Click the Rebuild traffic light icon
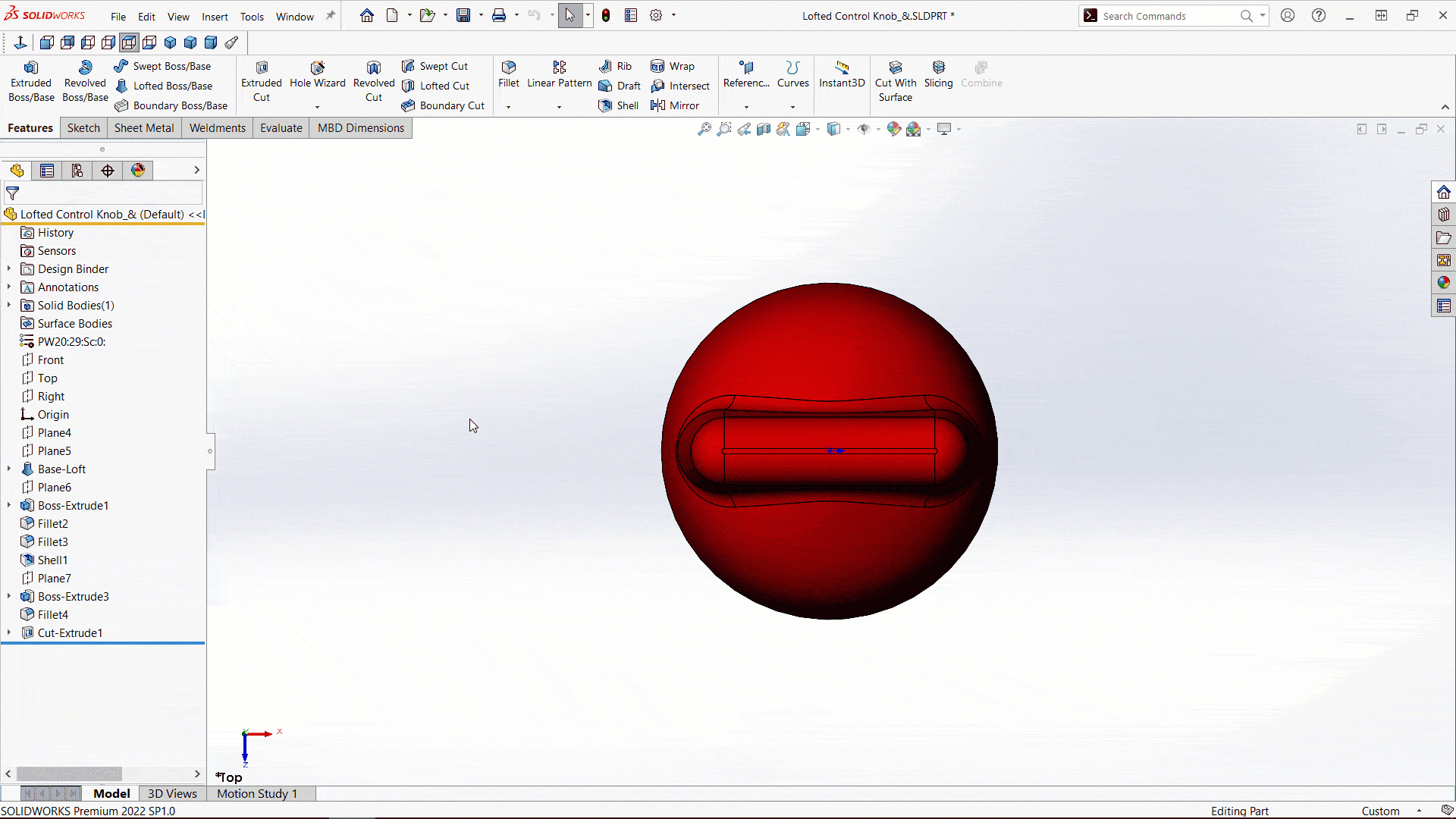Image resolution: width=1456 pixels, height=819 pixels. point(606,15)
